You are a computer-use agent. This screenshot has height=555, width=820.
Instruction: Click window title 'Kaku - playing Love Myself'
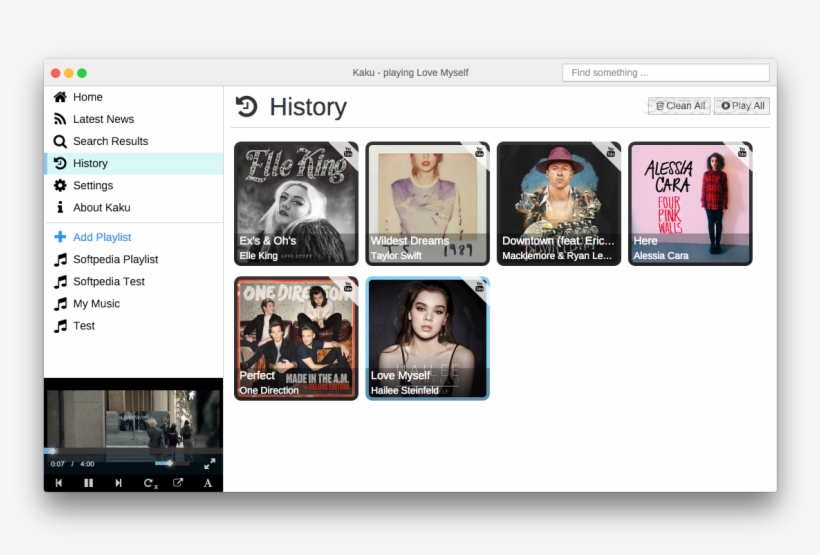coord(410,73)
